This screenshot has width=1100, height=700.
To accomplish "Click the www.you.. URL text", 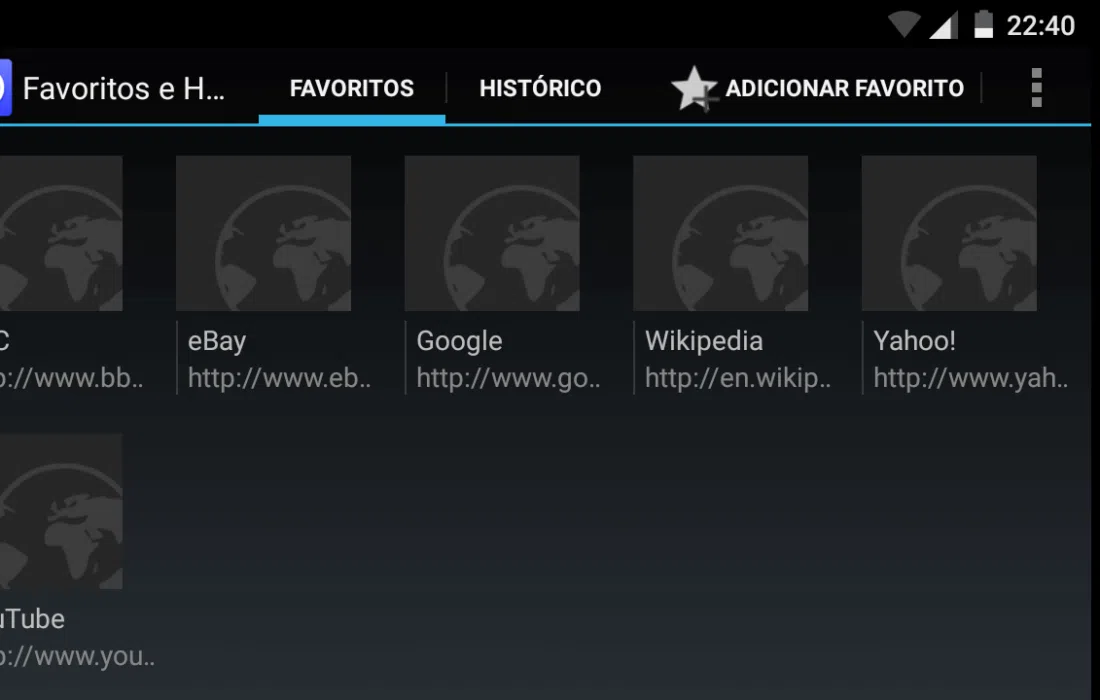I will (77, 657).
